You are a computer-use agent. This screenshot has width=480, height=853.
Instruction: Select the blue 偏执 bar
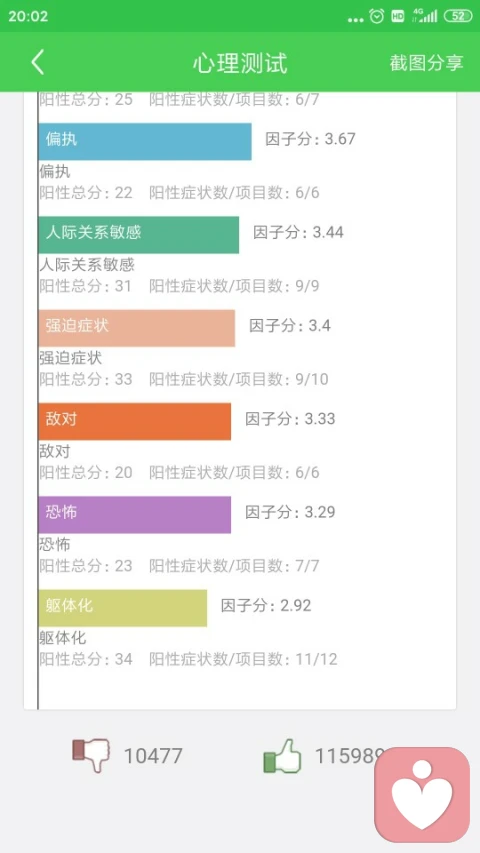coord(145,141)
